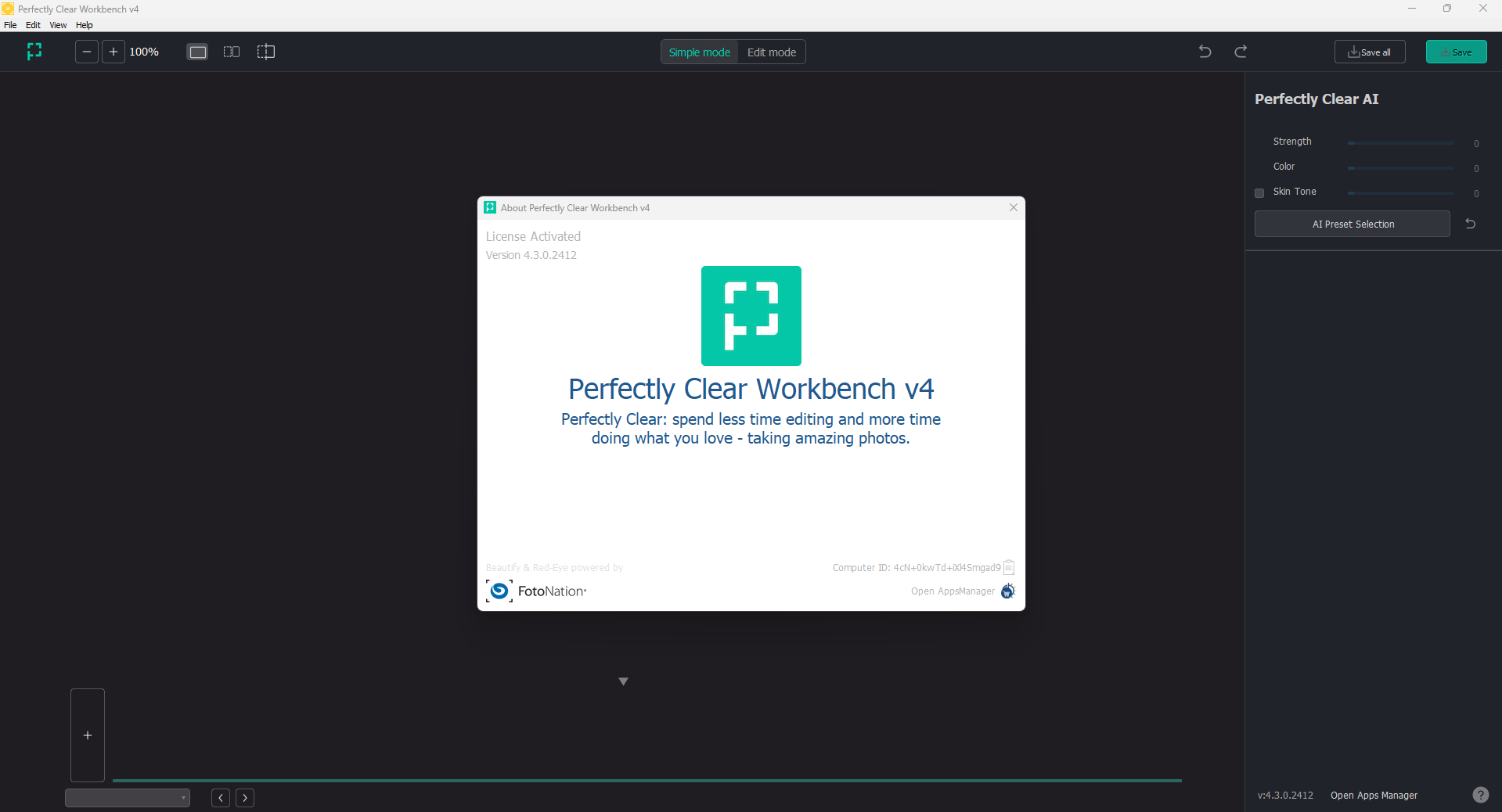This screenshot has height=812, width=1502.
Task: Click v:4.3.0.2412 in the status bar
Action: [1285, 796]
